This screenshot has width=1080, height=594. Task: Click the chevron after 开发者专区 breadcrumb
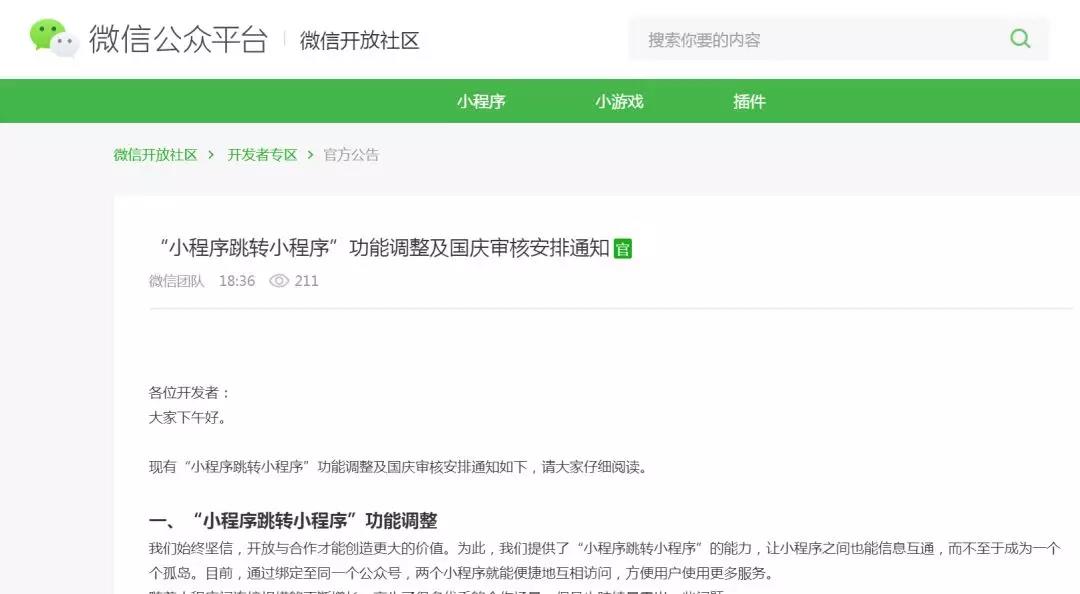click(310, 154)
